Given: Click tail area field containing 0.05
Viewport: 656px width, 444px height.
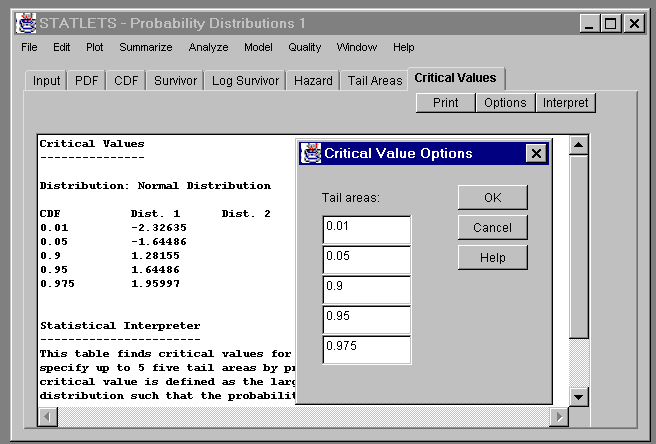Looking at the screenshot, I should 367,260.
